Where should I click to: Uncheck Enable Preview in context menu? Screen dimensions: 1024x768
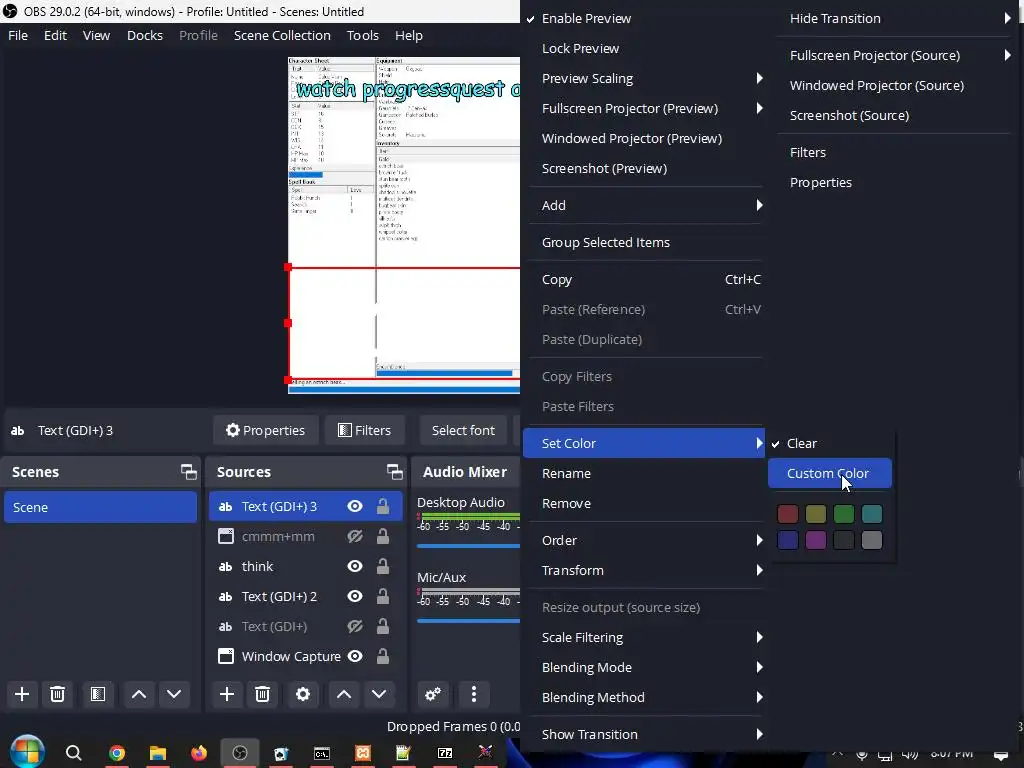point(644,18)
